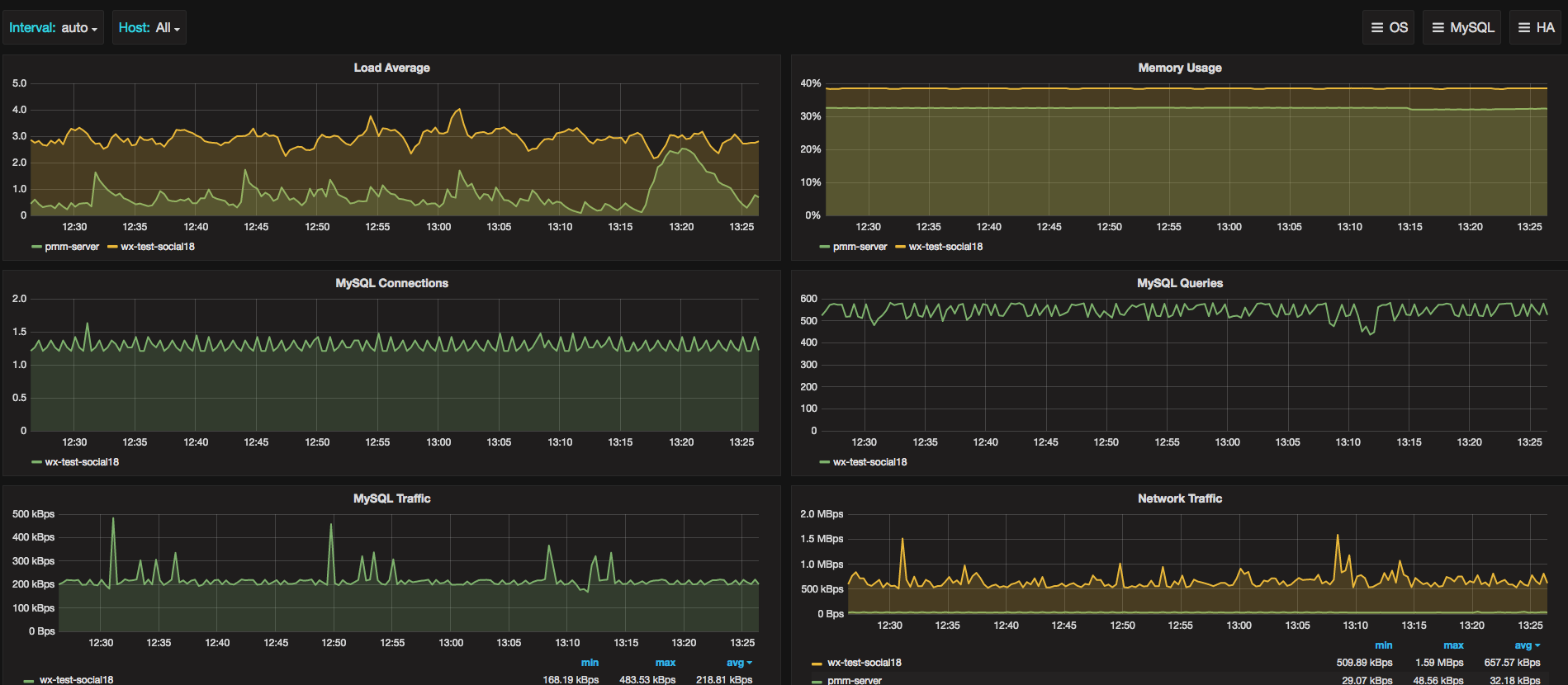
Task: Sort MySQL Traffic legend by min column
Action: [590, 663]
